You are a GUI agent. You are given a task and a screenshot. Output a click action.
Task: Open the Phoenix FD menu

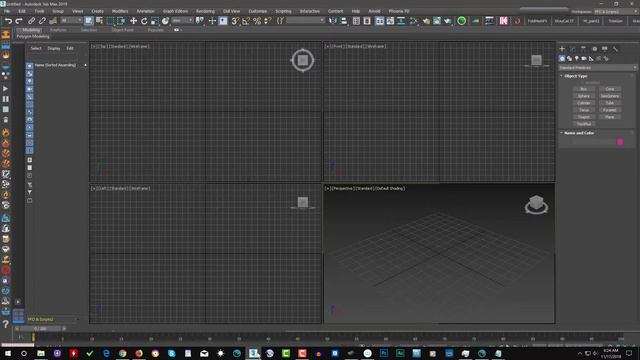pos(399,11)
